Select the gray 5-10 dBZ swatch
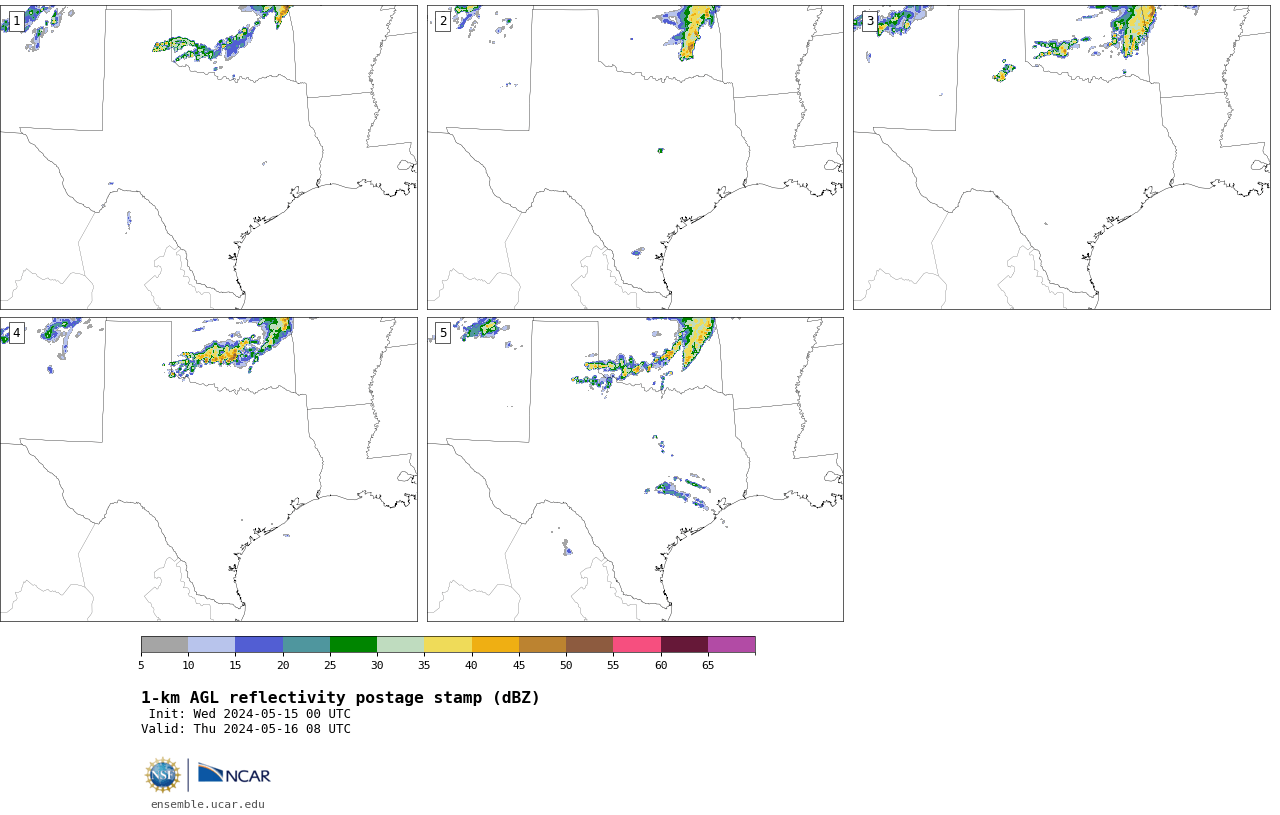 pyautogui.click(x=164, y=644)
